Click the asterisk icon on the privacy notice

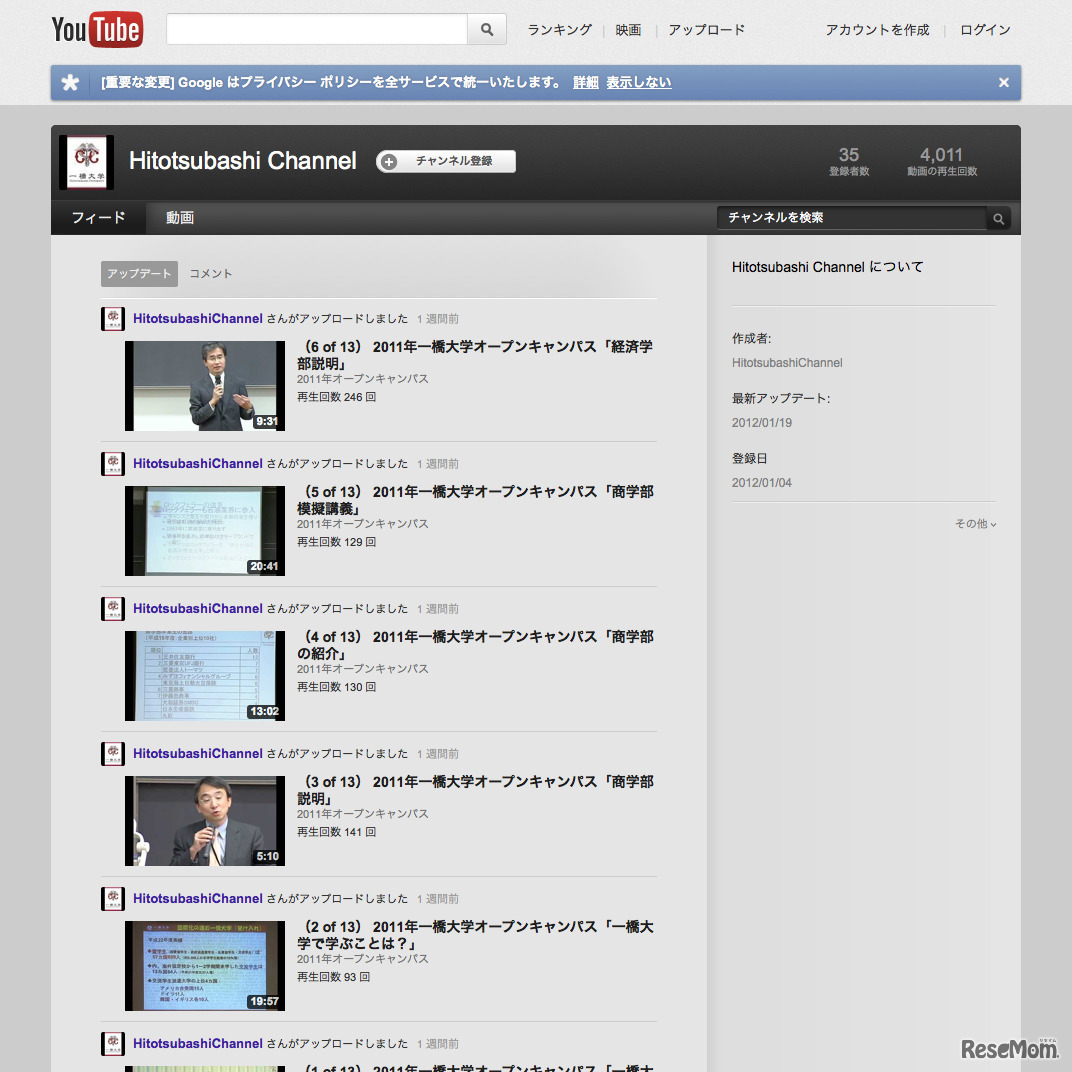pos(70,82)
